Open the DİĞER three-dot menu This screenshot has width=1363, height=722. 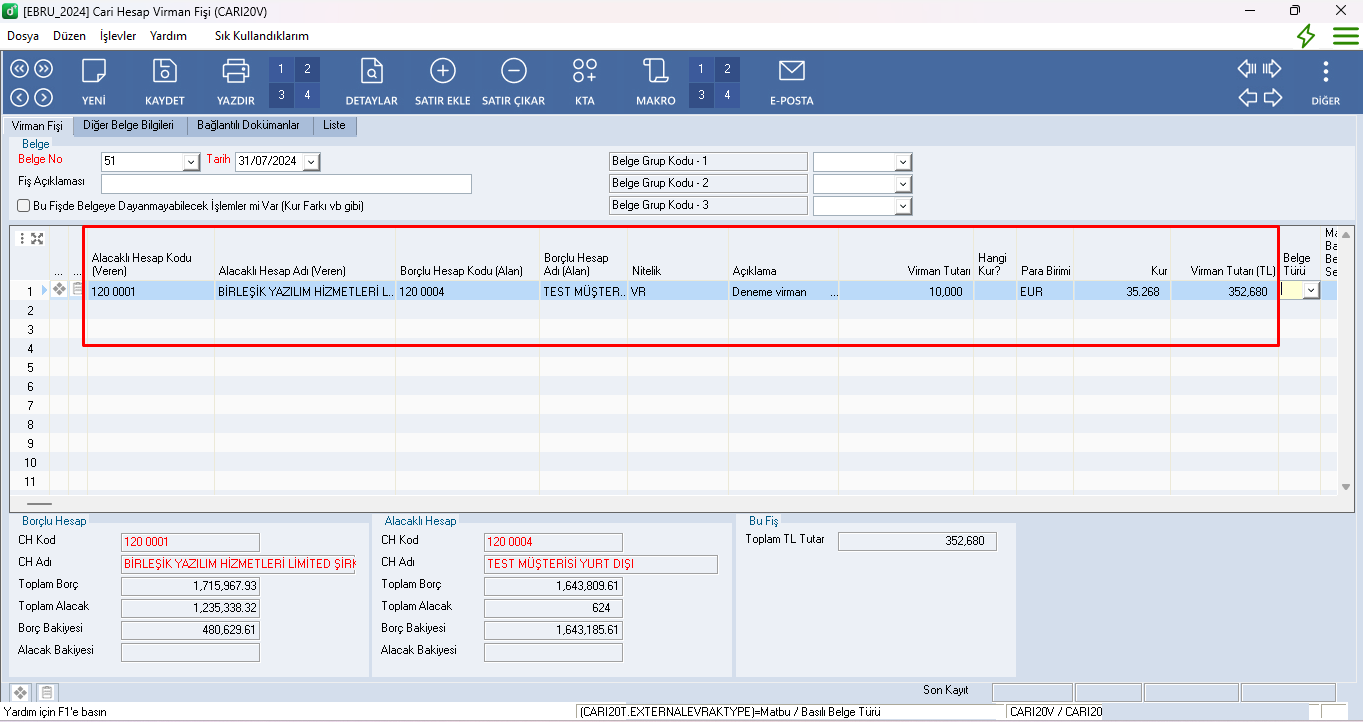click(x=1325, y=71)
